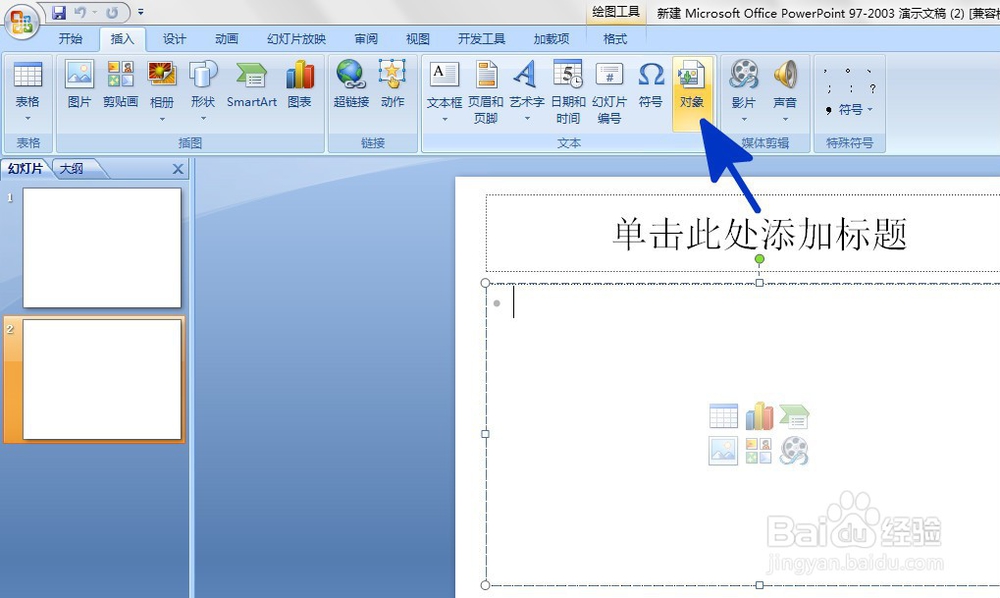Switch to the 大纲 outline tab
Viewport: 1000px width, 598px height.
tap(71, 169)
